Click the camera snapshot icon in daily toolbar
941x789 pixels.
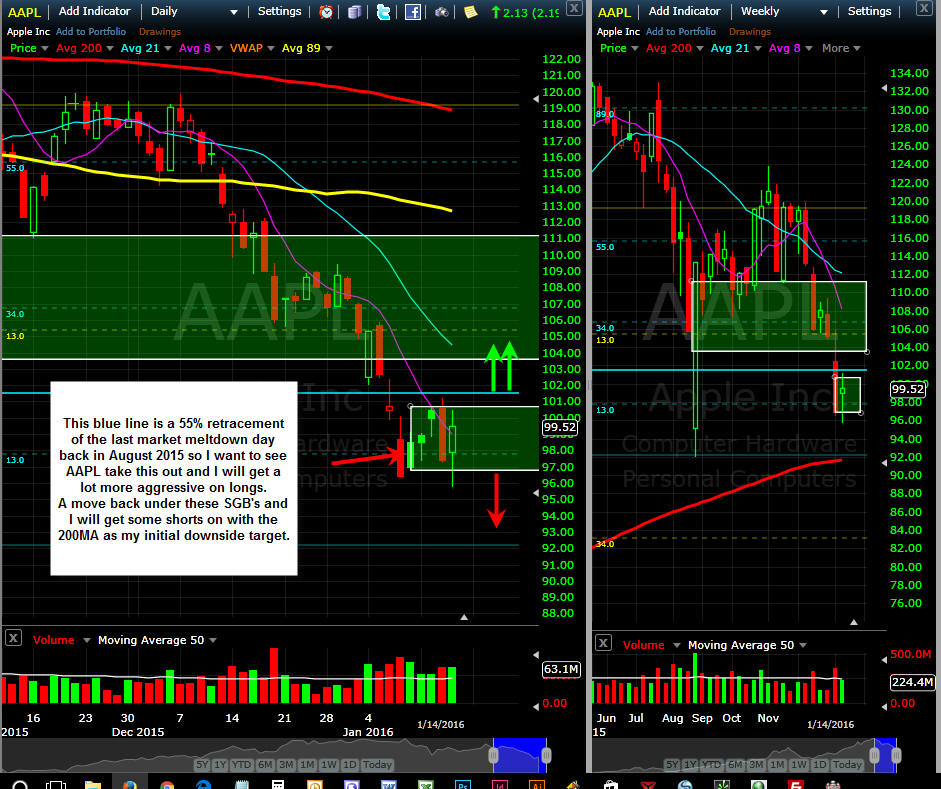point(442,12)
